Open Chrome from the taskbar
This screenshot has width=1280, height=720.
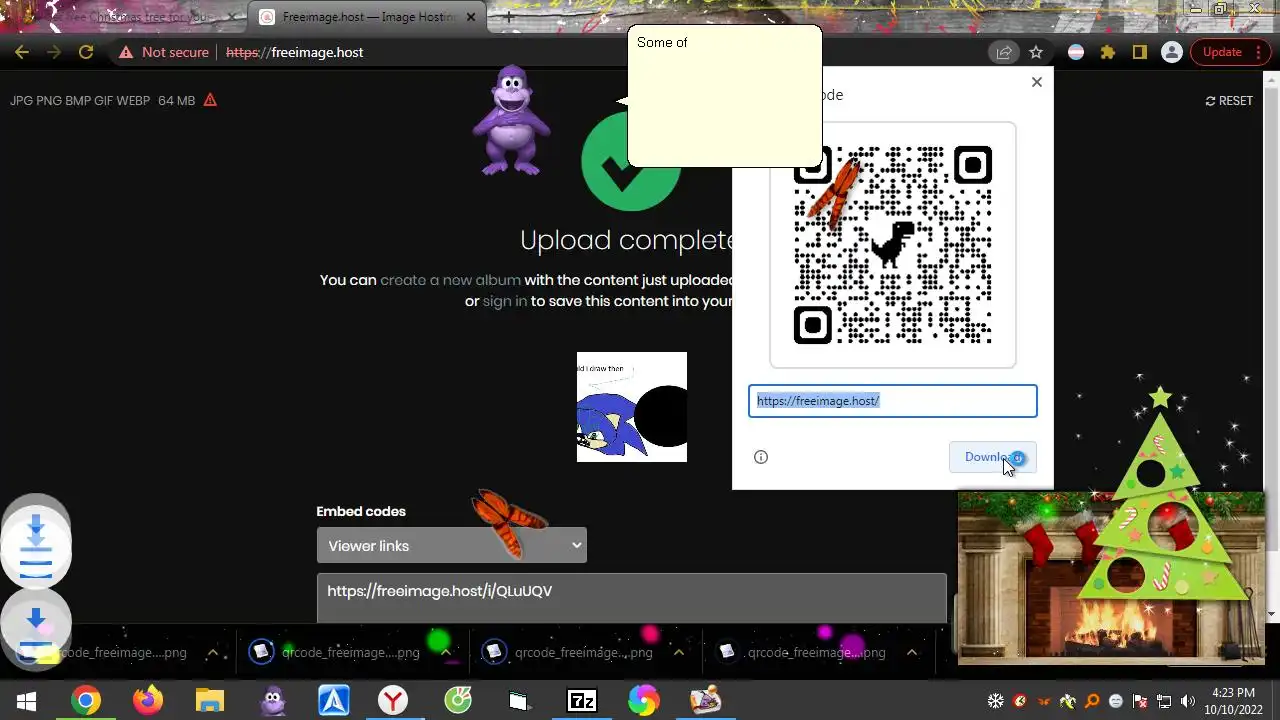tap(86, 701)
